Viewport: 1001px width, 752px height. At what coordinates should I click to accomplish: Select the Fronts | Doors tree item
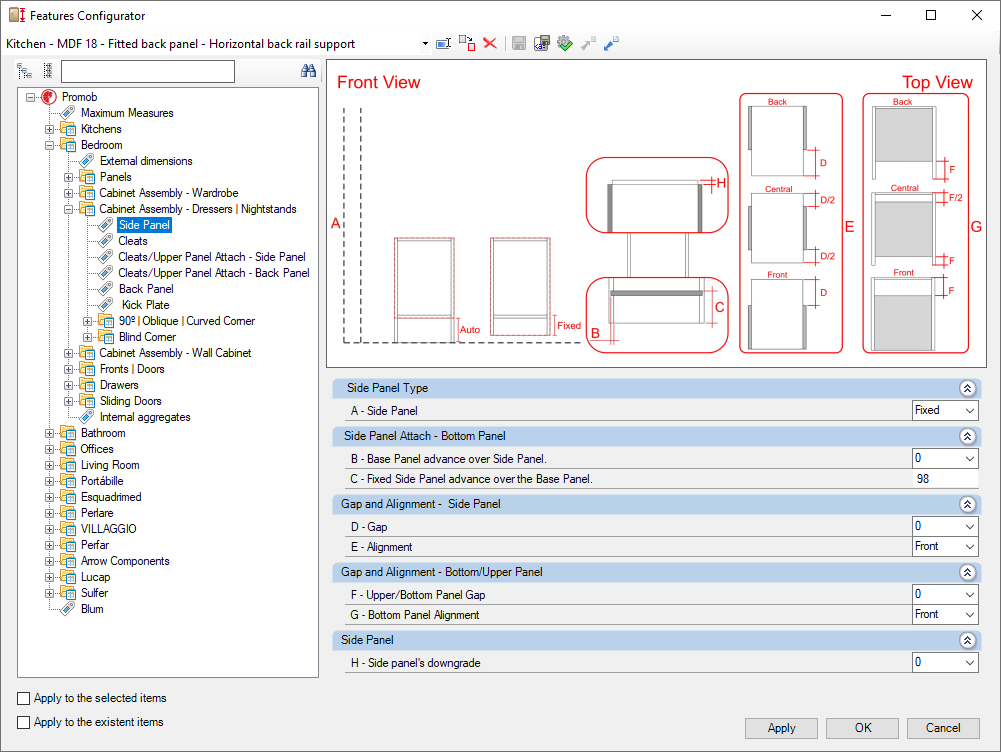132,369
